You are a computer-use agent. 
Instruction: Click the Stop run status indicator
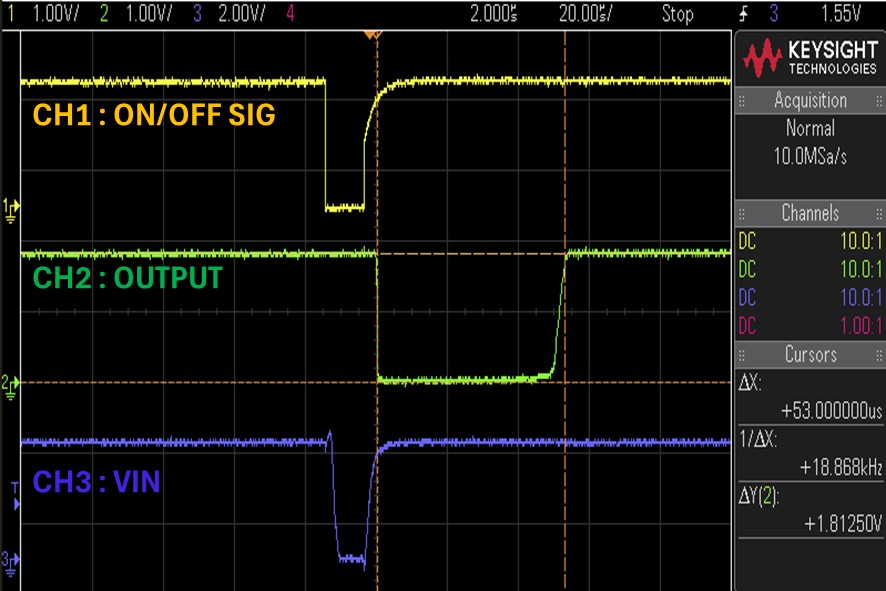[x=677, y=14]
